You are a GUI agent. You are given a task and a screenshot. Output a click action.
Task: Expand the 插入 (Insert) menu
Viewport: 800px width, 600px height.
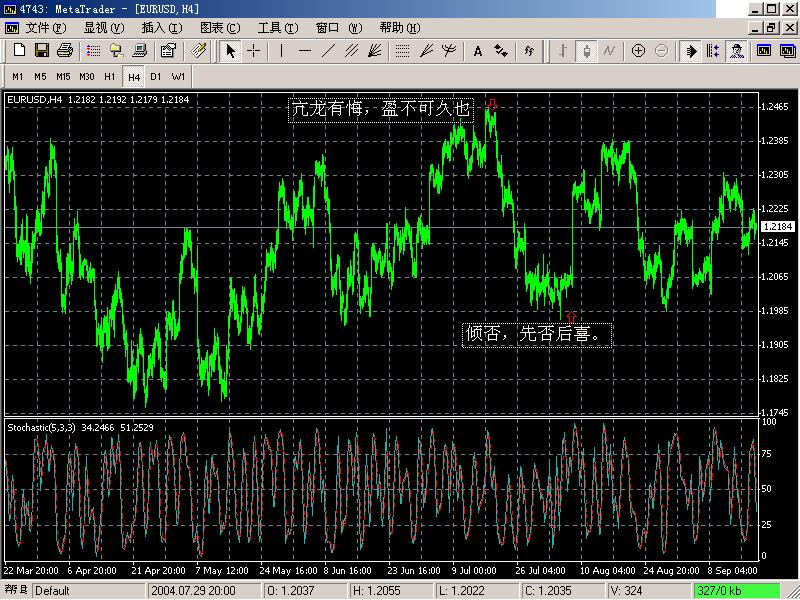point(162,28)
